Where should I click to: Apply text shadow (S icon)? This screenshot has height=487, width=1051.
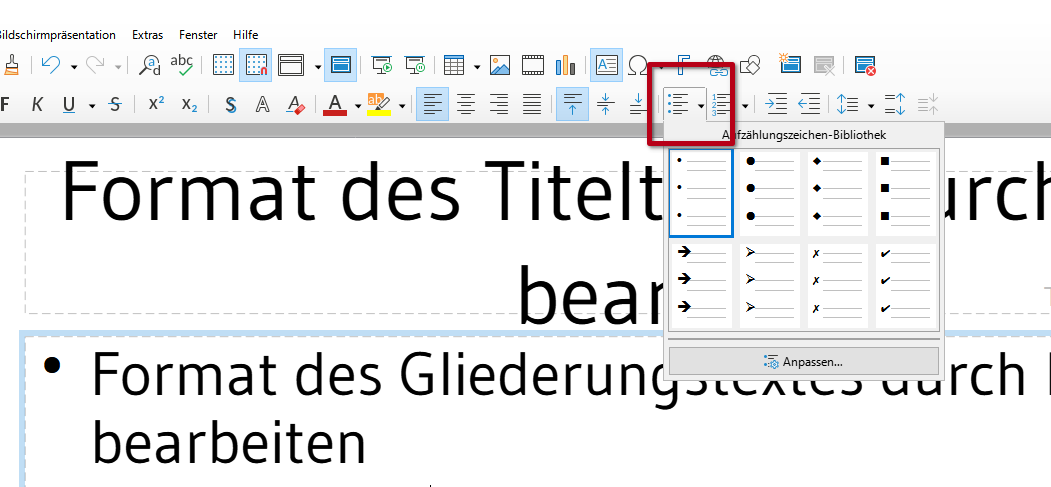click(231, 105)
